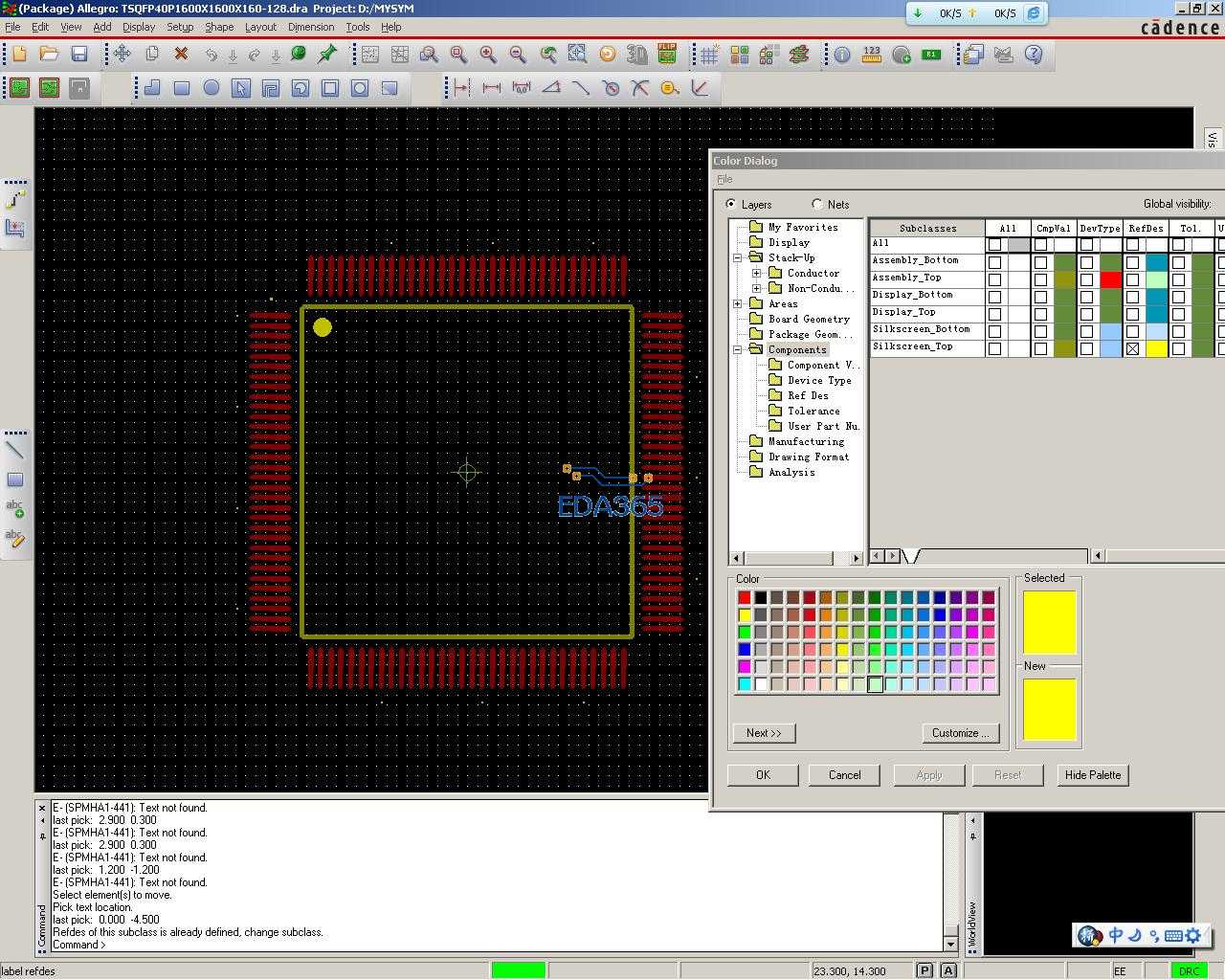Select the Shape Add Circle tool
Viewport: 1225px width, 980px height.
pos(212,88)
